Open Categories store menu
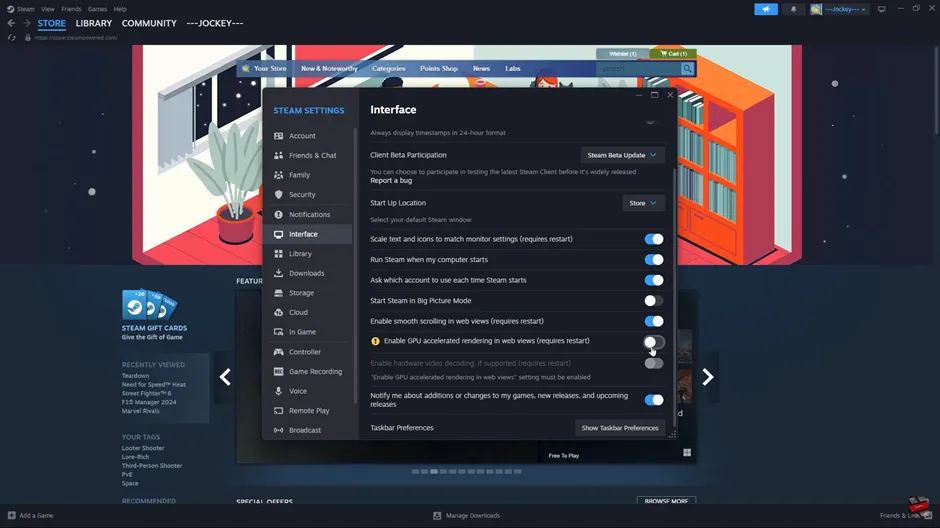The width and height of the screenshot is (940, 528). 388,69
